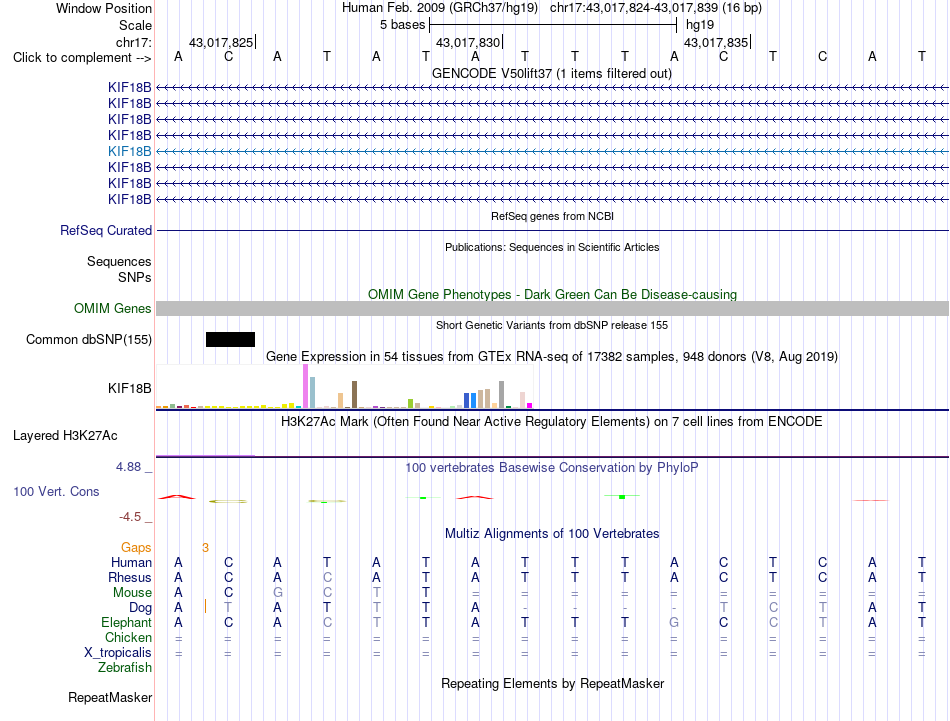The width and height of the screenshot is (950, 721).
Task: Click the RepeatMasker track label
Action: [110, 697]
